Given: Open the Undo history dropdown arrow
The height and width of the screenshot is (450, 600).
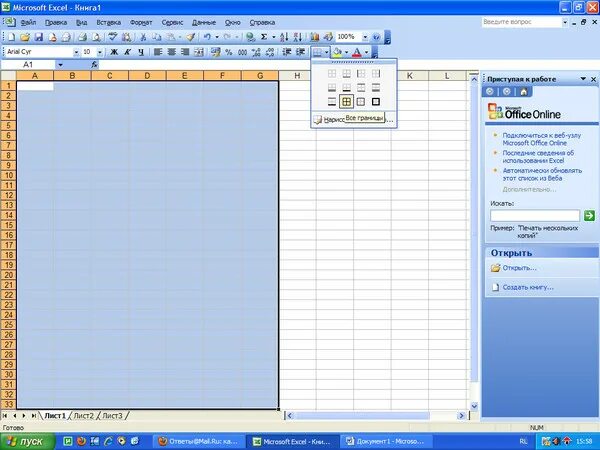Looking at the screenshot, I should [217, 37].
